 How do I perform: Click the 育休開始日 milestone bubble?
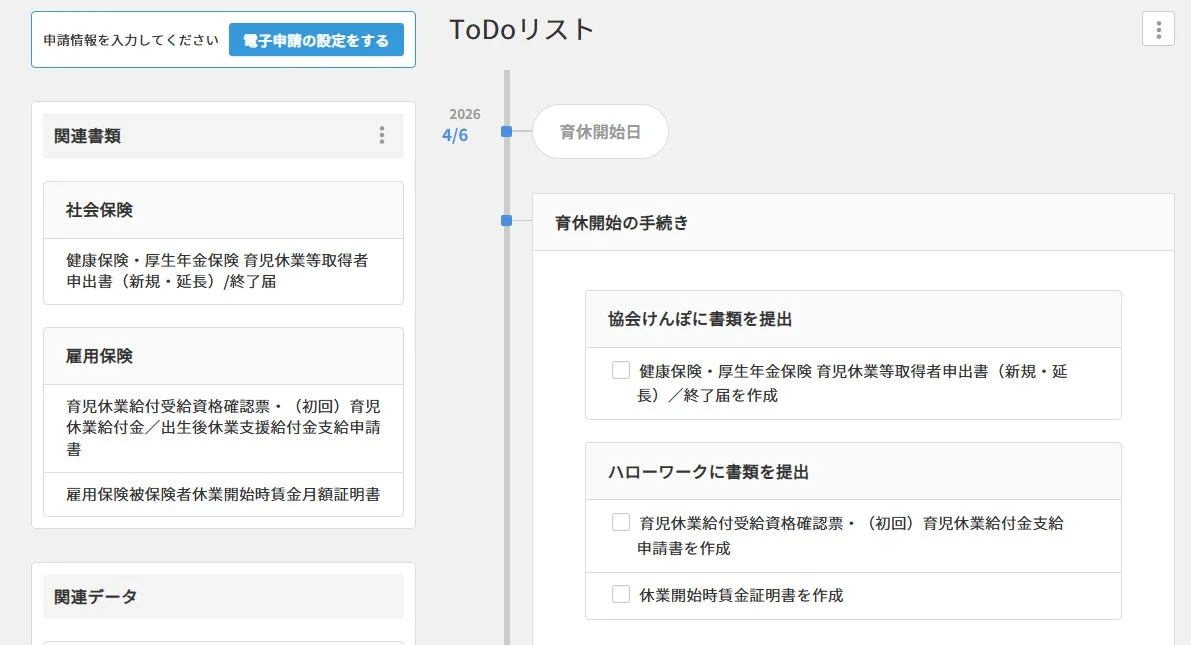600,131
